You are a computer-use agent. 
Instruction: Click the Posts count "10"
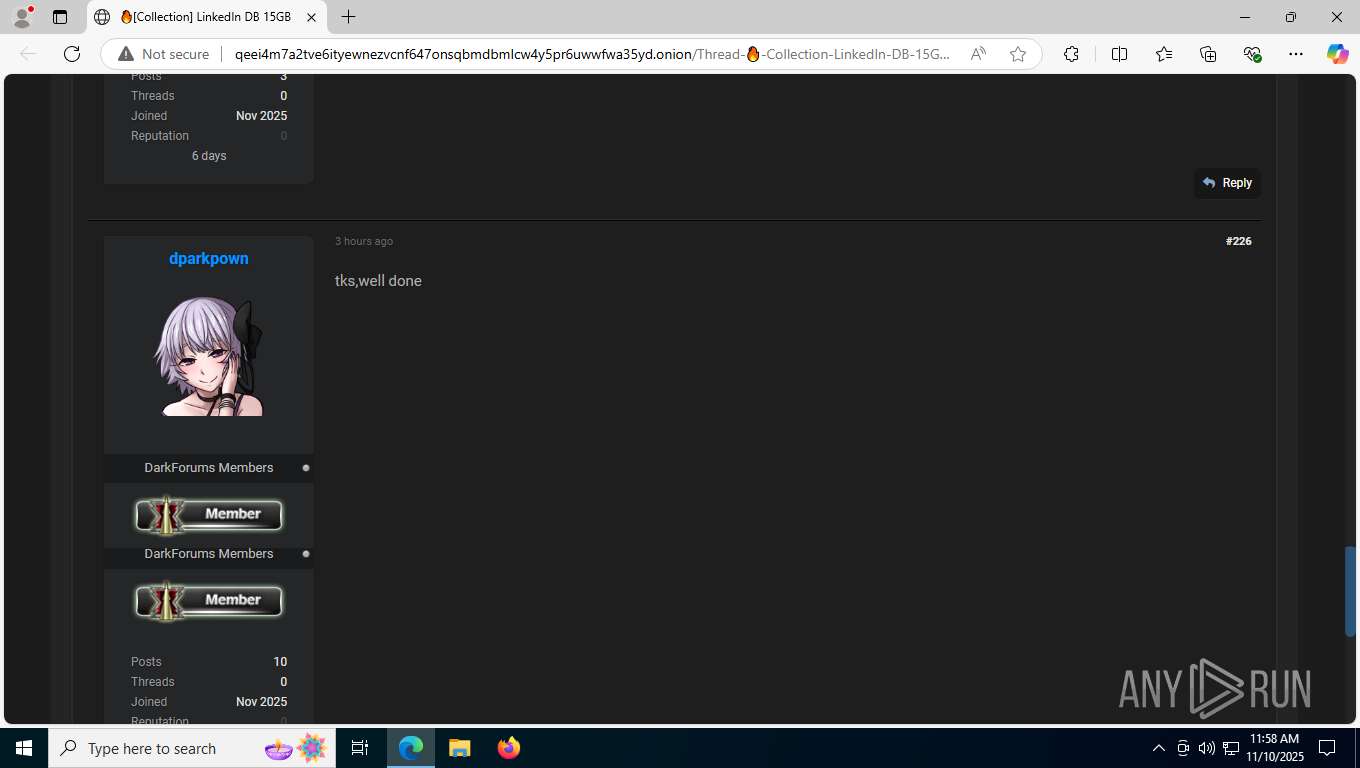[280, 662]
